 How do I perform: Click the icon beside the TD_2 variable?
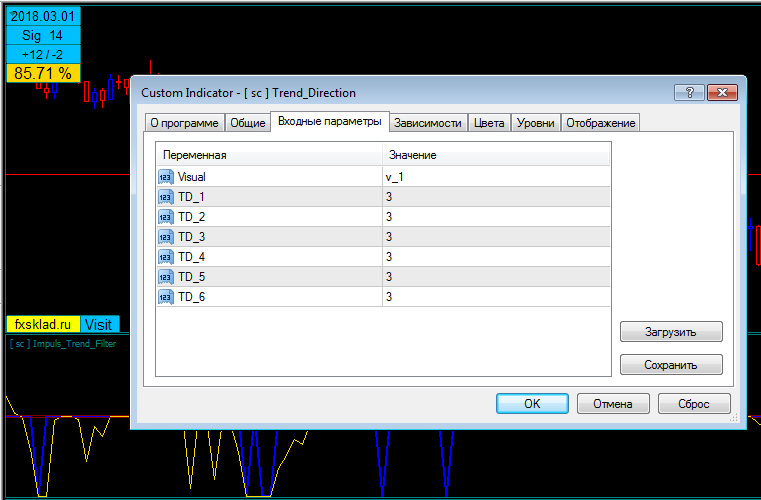click(x=165, y=217)
